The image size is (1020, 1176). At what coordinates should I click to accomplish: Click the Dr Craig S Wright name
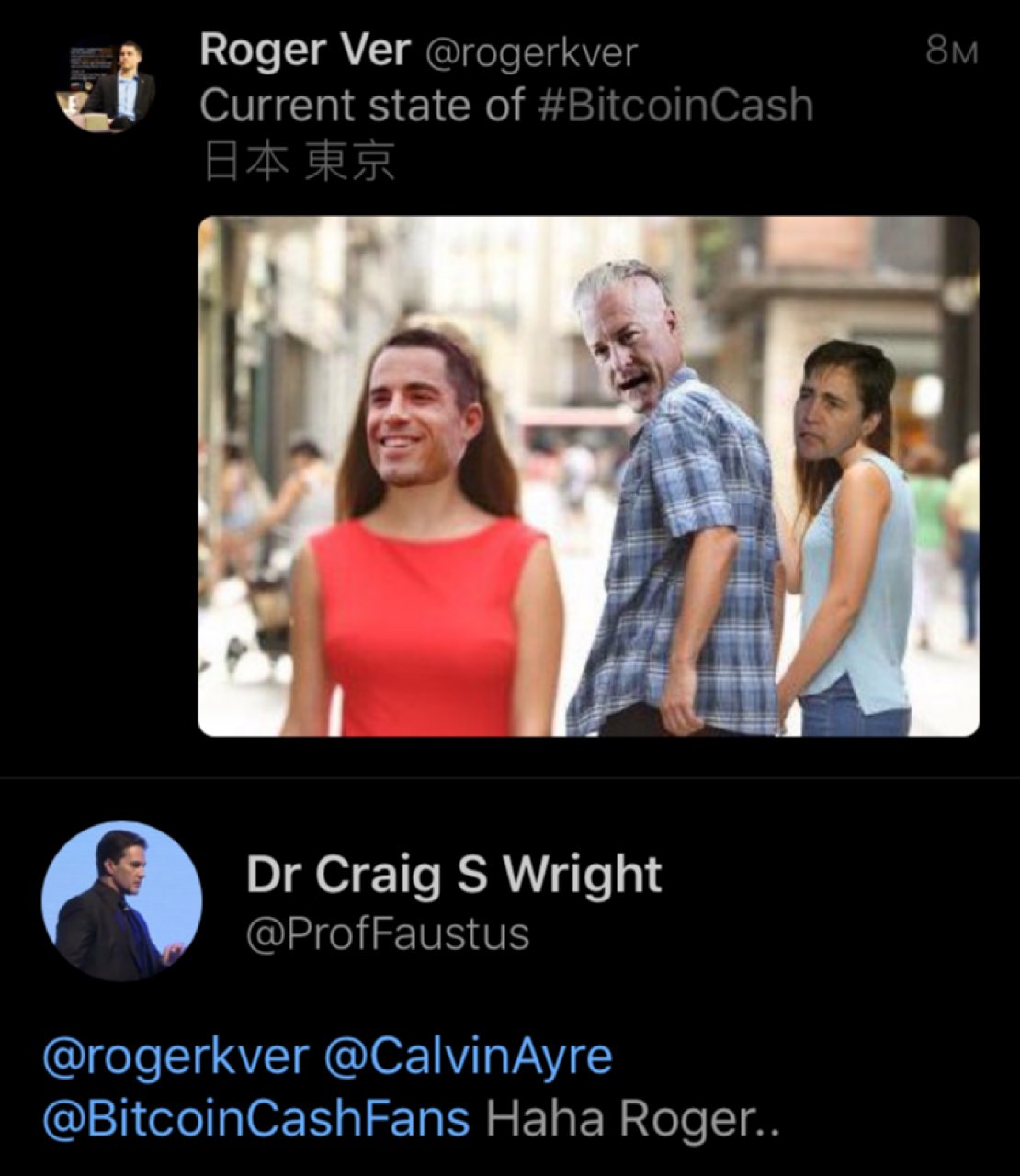[454, 875]
